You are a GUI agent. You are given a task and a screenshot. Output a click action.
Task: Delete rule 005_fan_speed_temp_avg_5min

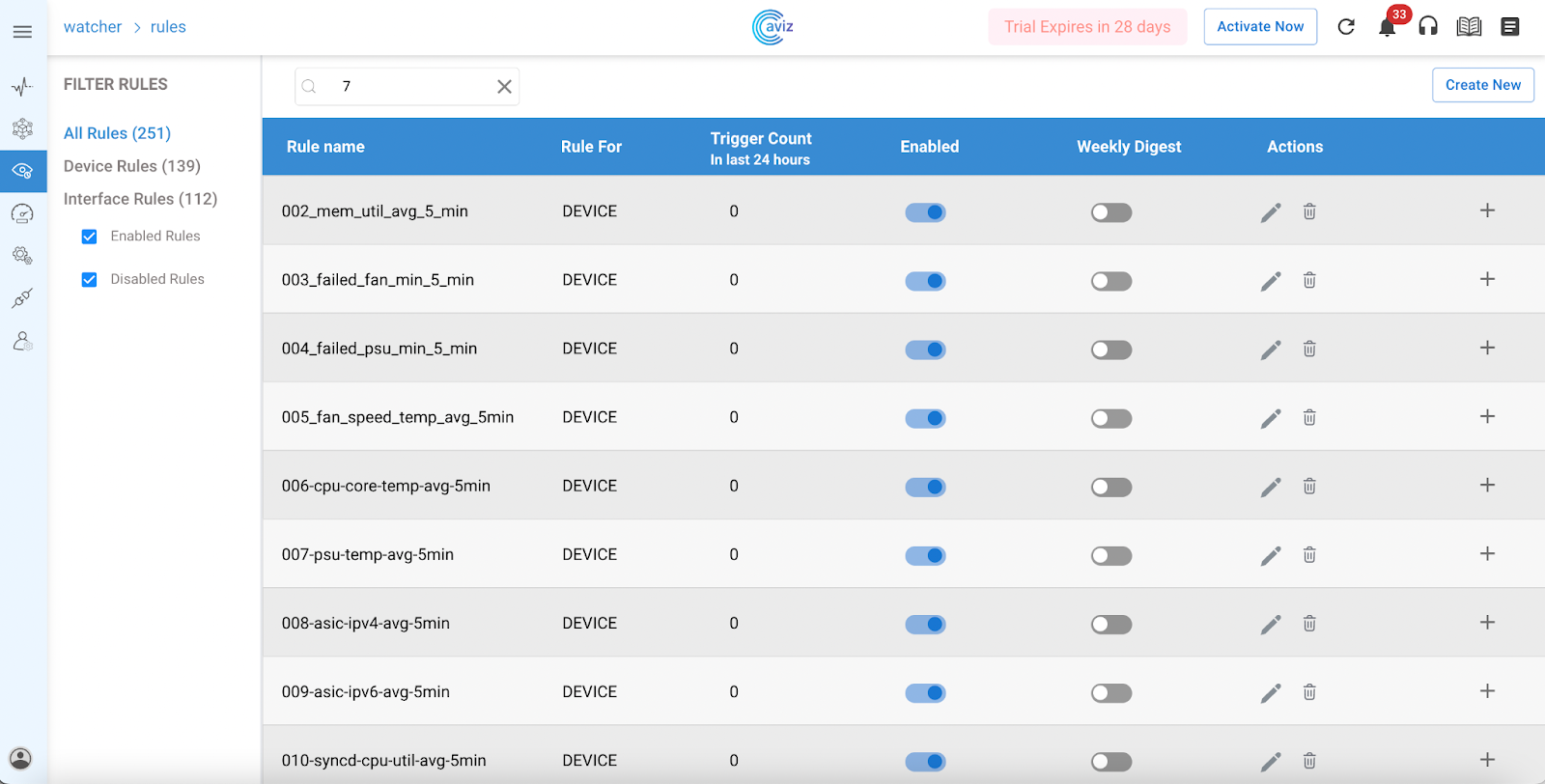click(x=1309, y=417)
